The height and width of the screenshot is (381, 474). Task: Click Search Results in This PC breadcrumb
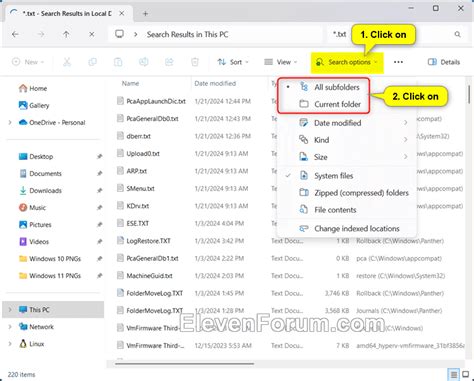point(187,34)
